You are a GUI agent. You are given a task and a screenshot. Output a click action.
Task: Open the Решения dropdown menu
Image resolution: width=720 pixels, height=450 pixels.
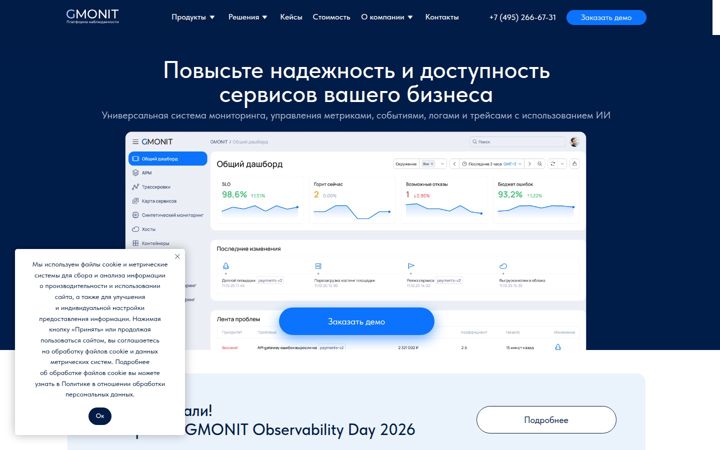pyautogui.click(x=248, y=17)
